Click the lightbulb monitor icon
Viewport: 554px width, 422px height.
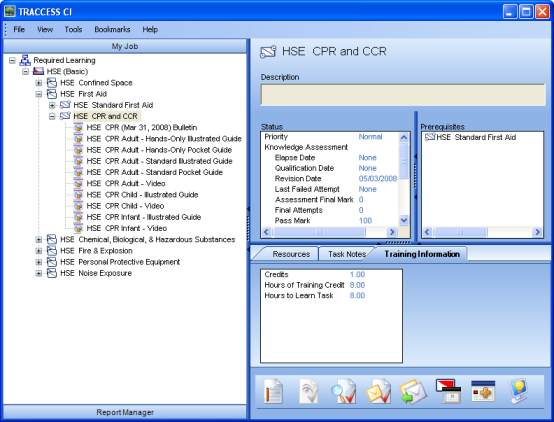518,391
